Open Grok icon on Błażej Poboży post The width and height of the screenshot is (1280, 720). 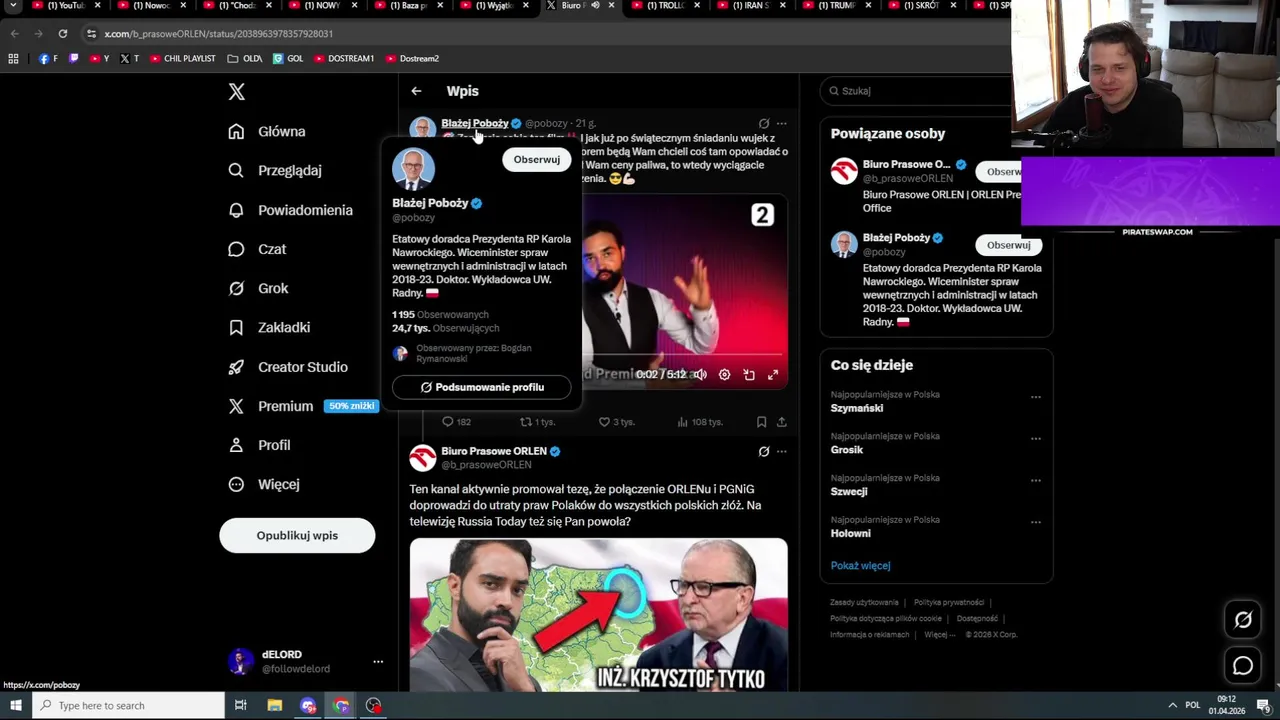tap(764, 123)
